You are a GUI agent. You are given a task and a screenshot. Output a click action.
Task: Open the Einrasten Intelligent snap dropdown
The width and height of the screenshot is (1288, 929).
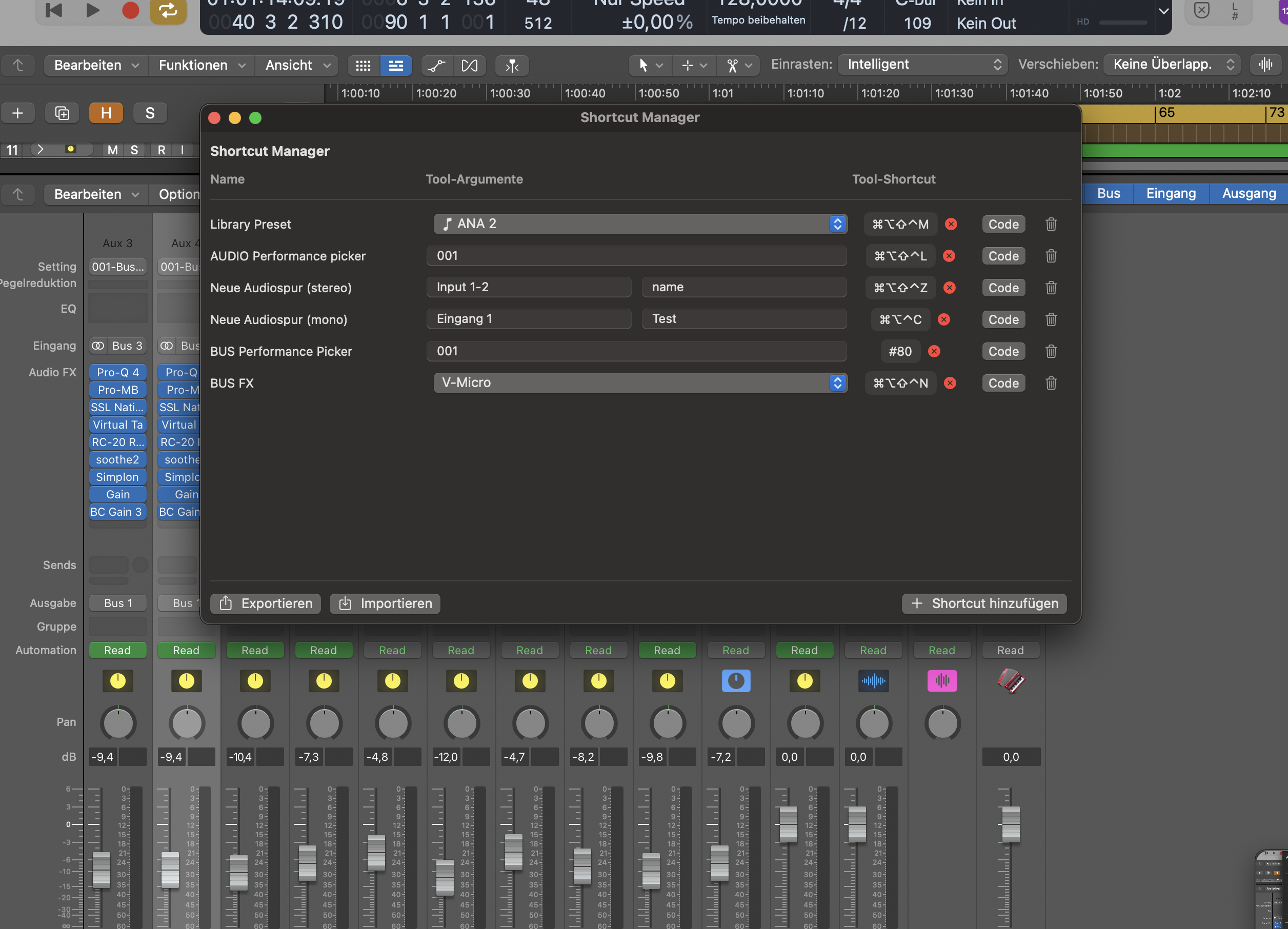923,65
